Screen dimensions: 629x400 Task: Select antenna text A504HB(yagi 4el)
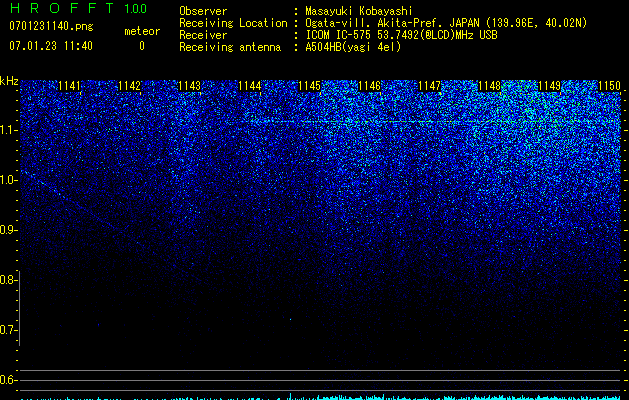coord(353,47)
